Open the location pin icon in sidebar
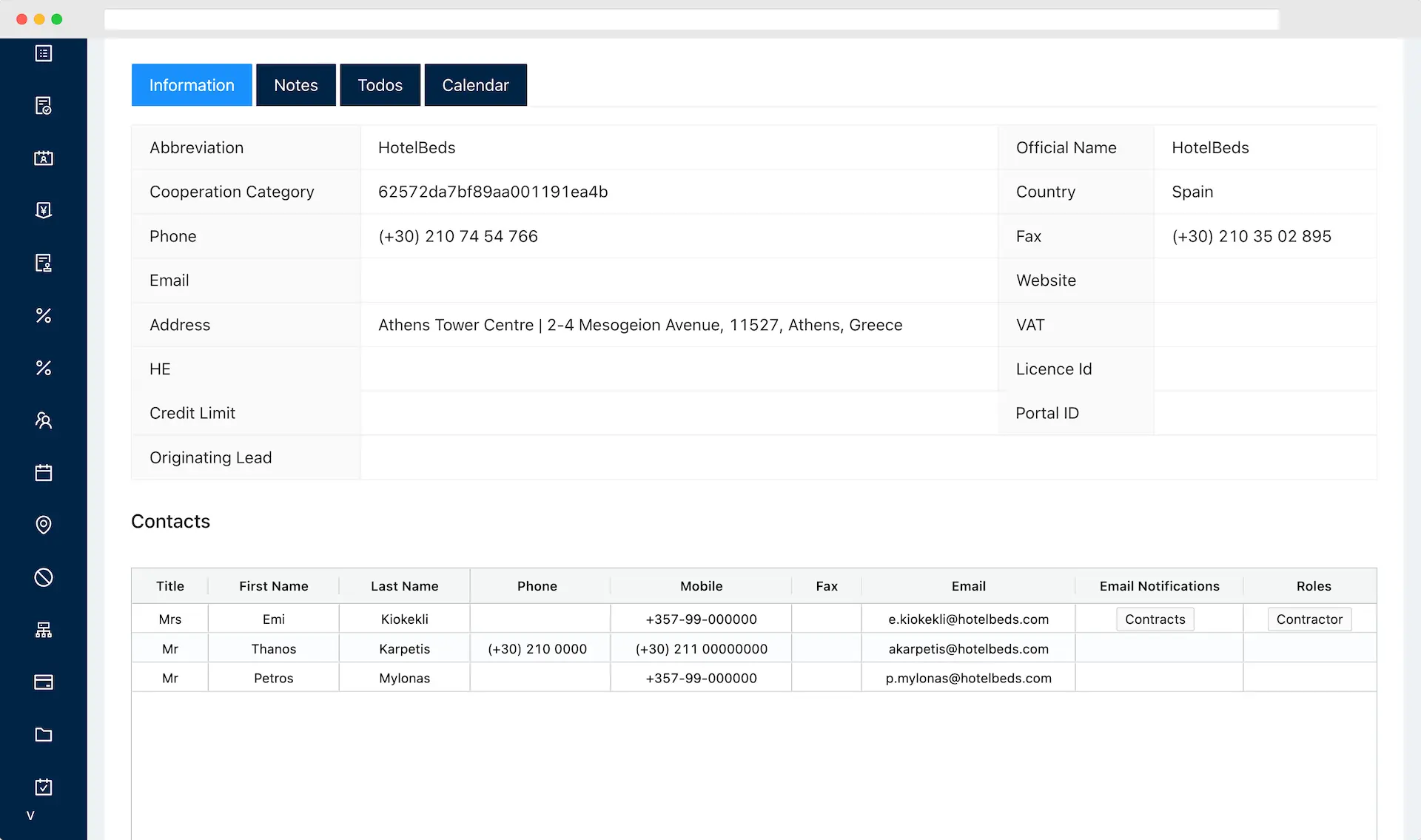 [44, 525]
